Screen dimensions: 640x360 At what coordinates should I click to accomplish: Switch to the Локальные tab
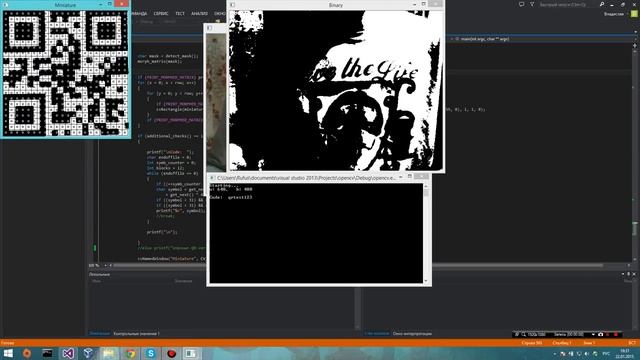coord(99,333)
